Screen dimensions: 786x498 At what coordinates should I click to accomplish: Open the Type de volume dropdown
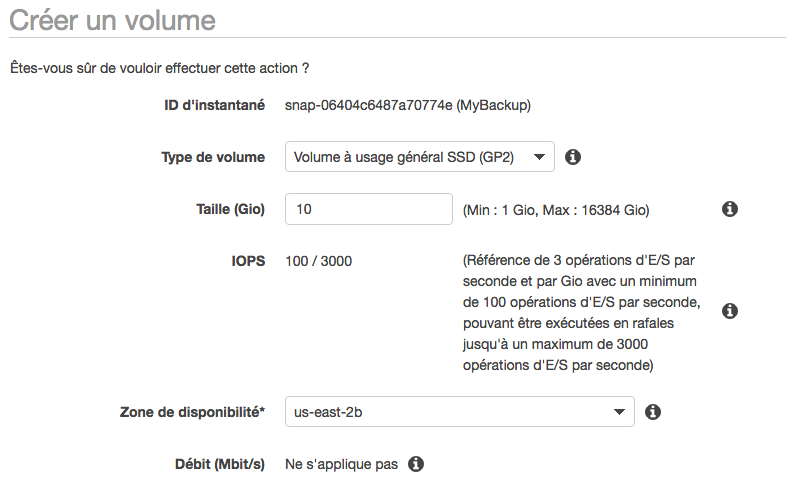coord(419,157)
